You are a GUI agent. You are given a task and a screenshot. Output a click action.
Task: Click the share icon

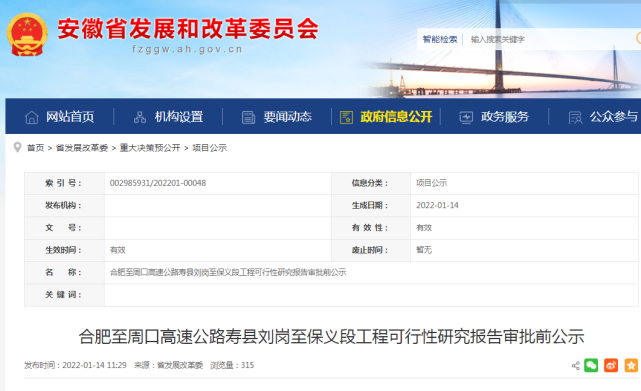click(x=576, y=365)
